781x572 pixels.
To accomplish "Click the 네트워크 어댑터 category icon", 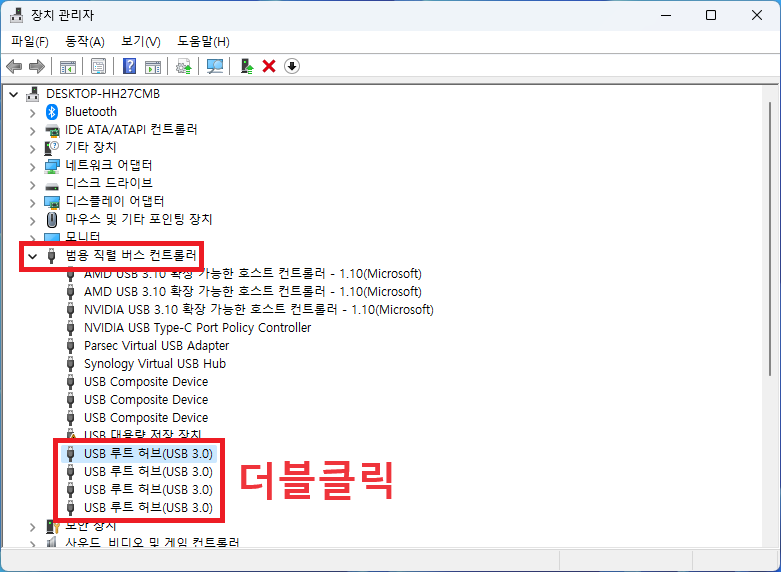I will point(52,166).
